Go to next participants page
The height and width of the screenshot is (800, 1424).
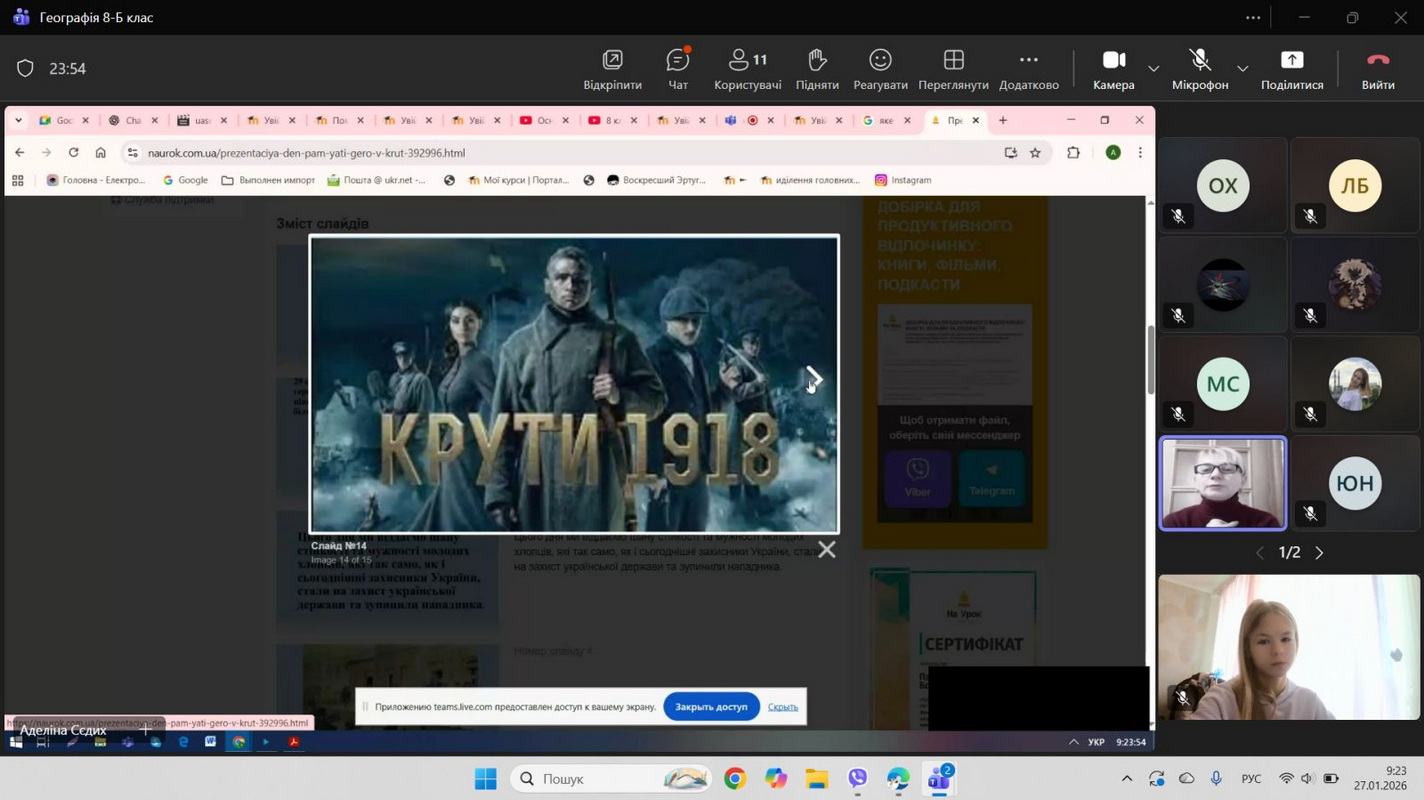[x=1319, y=553]
